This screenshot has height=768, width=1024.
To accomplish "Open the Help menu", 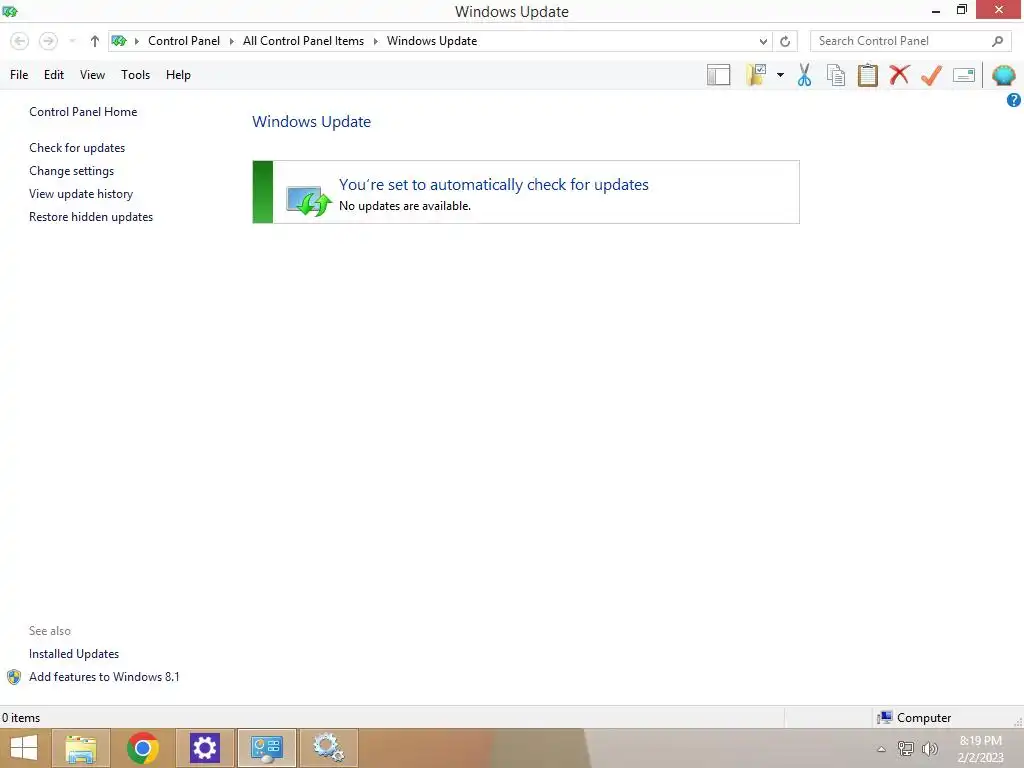I will coord(178,75).
